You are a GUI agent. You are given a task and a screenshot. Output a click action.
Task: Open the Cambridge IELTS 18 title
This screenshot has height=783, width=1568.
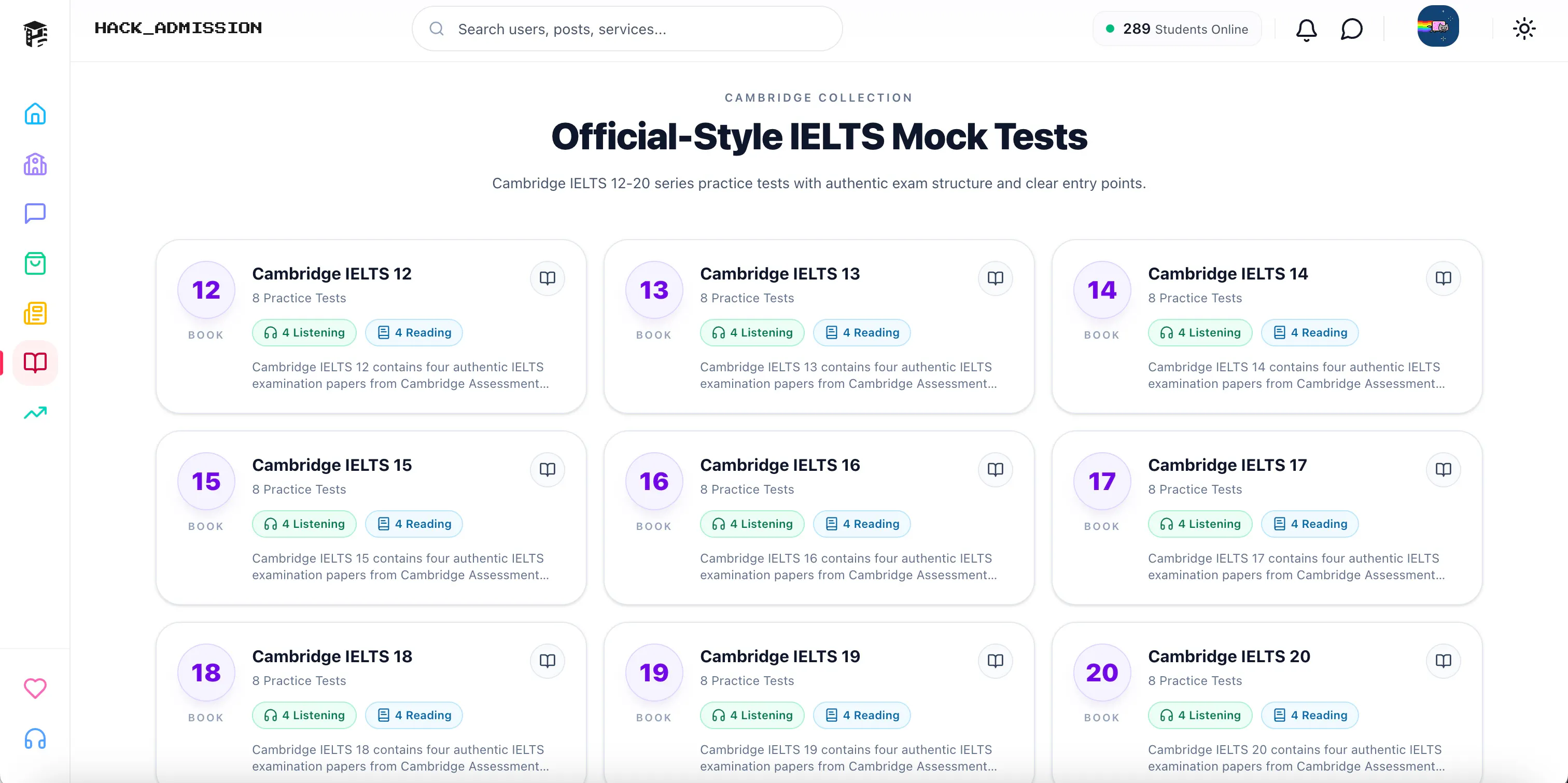coord(332,656)
